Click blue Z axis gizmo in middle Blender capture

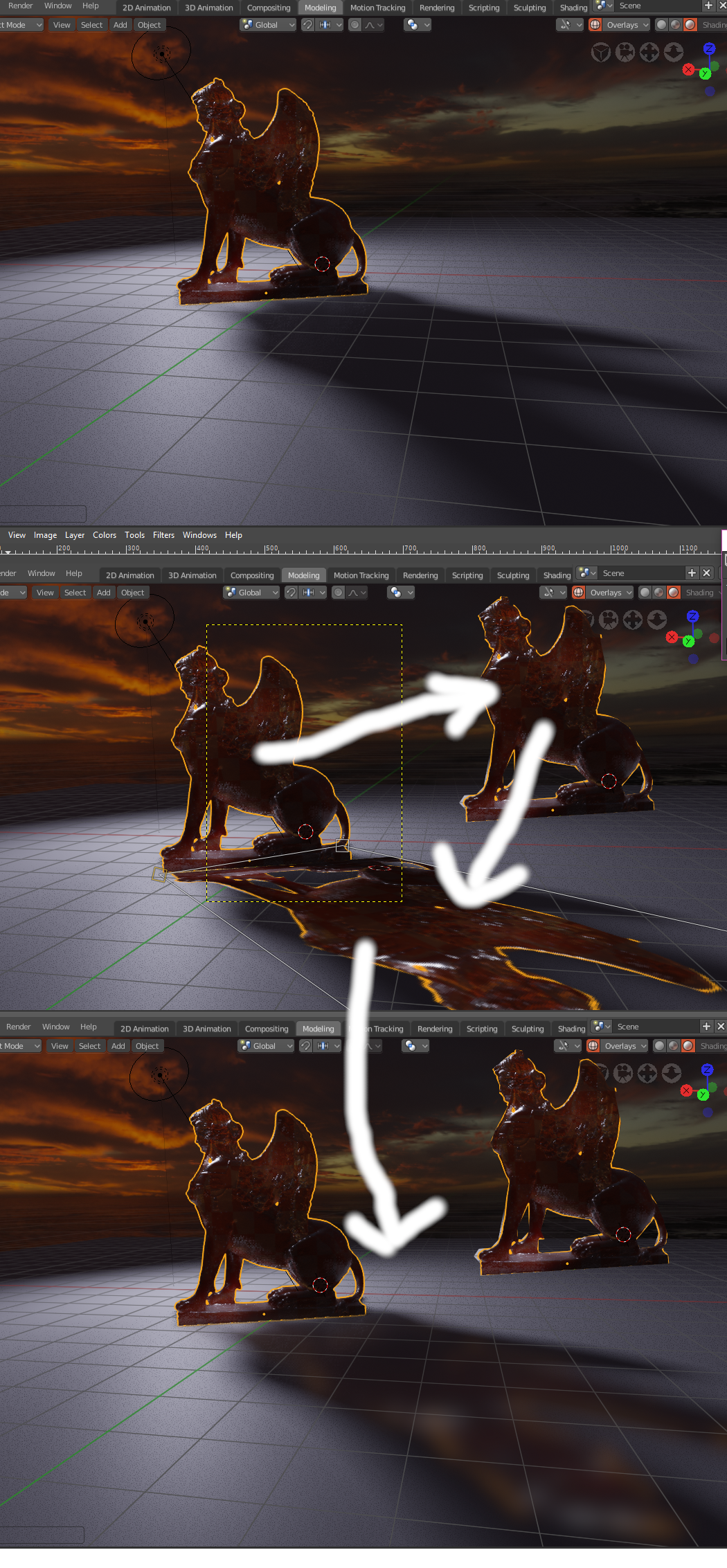pyautogui.click(x=692, y=616)
